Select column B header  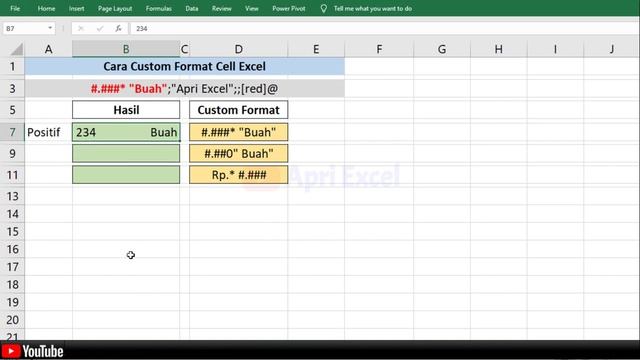pyautogui.click(x=126, y=49)
